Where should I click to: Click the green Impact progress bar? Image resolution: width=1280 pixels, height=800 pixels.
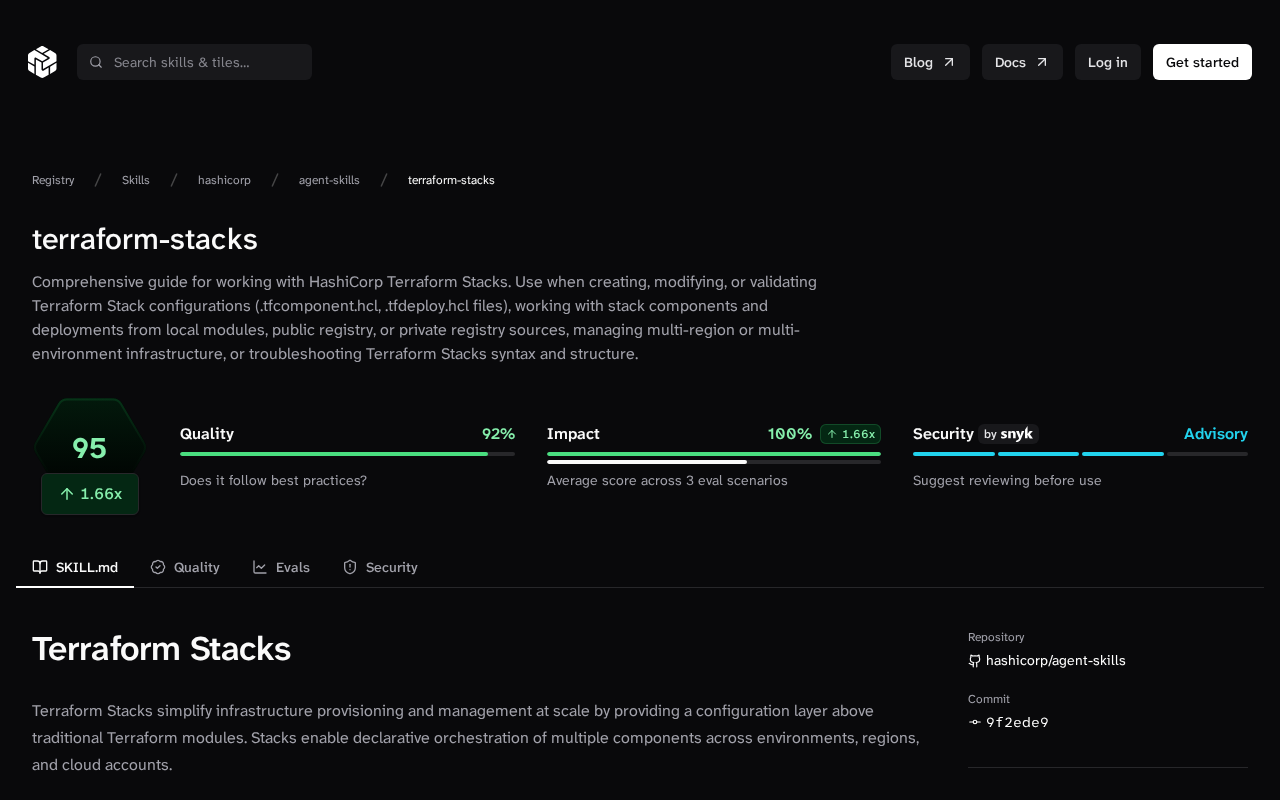point(714,454)
